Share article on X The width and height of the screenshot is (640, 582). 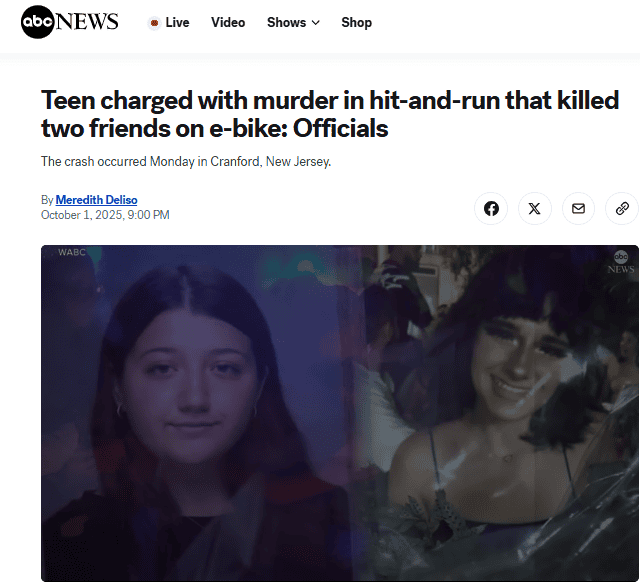click(x=535, y=209)
